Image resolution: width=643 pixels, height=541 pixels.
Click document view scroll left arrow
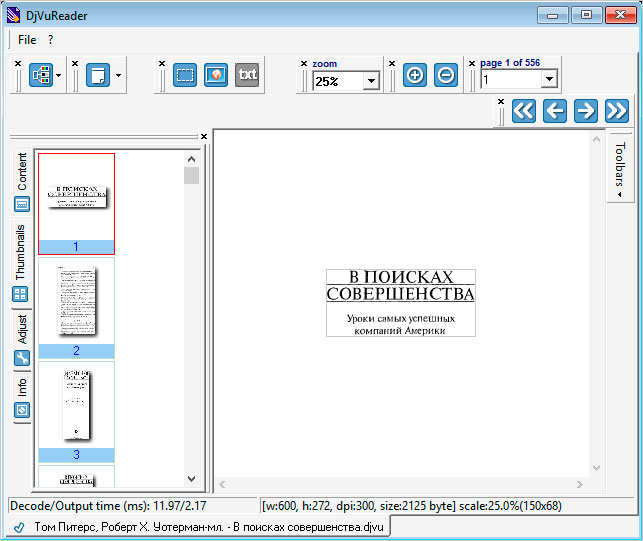[222, 484]
